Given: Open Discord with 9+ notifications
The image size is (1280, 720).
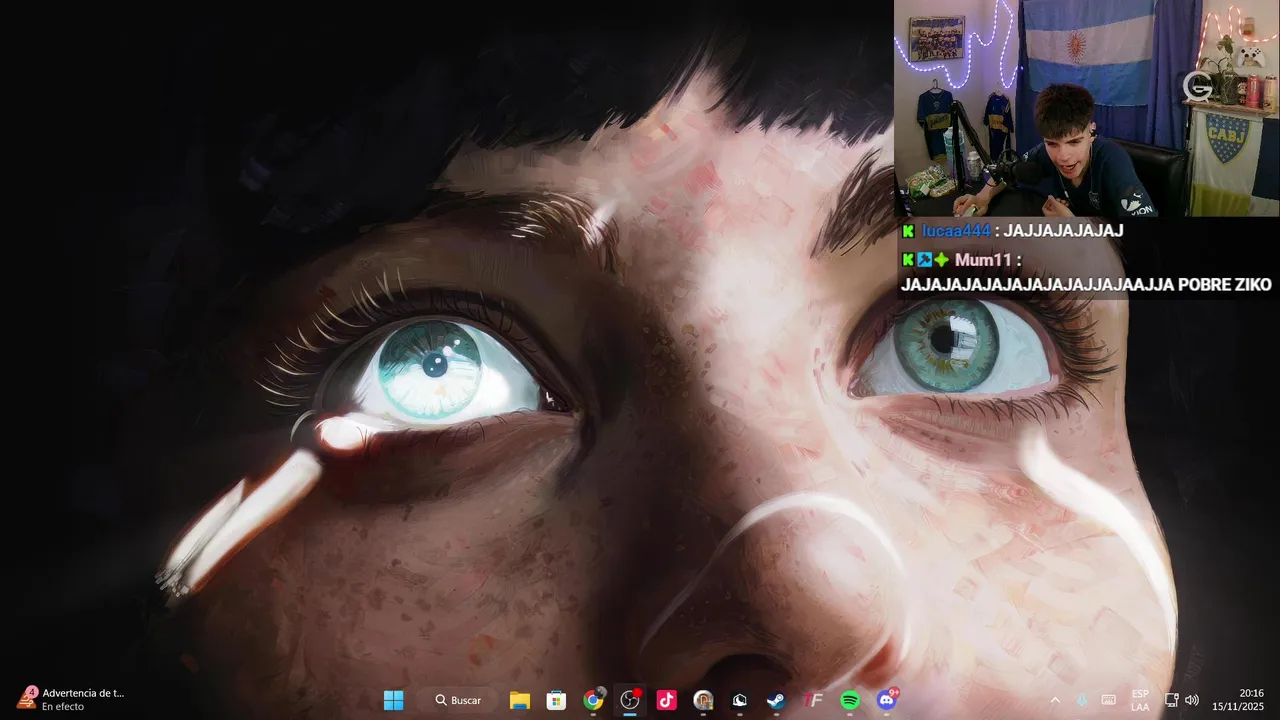Looking at the screenshot, I should point(887,700).
